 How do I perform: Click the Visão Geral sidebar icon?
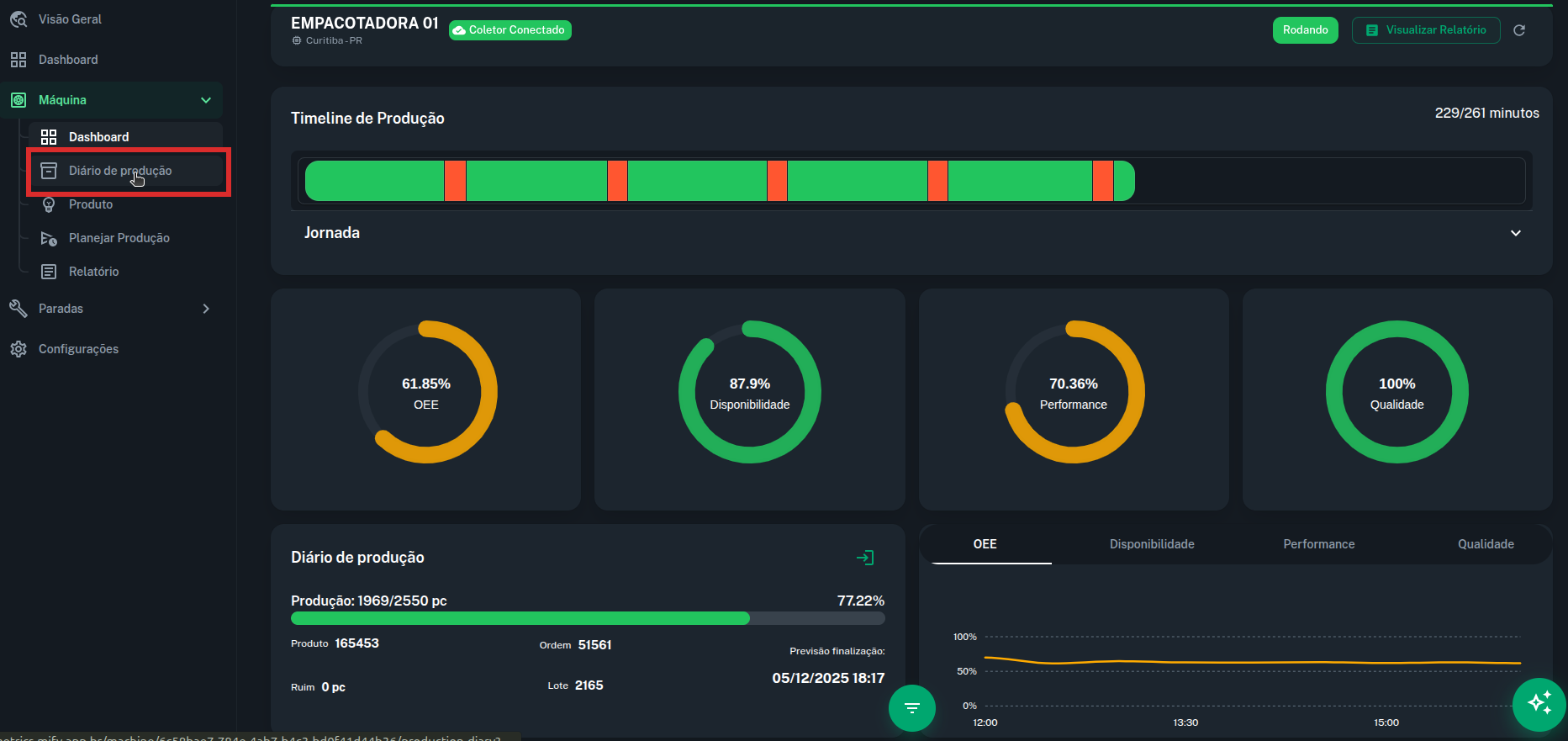(18, 19)
